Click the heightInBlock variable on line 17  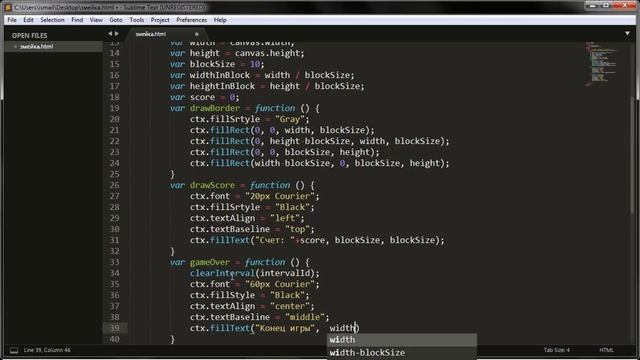point(222,86)
